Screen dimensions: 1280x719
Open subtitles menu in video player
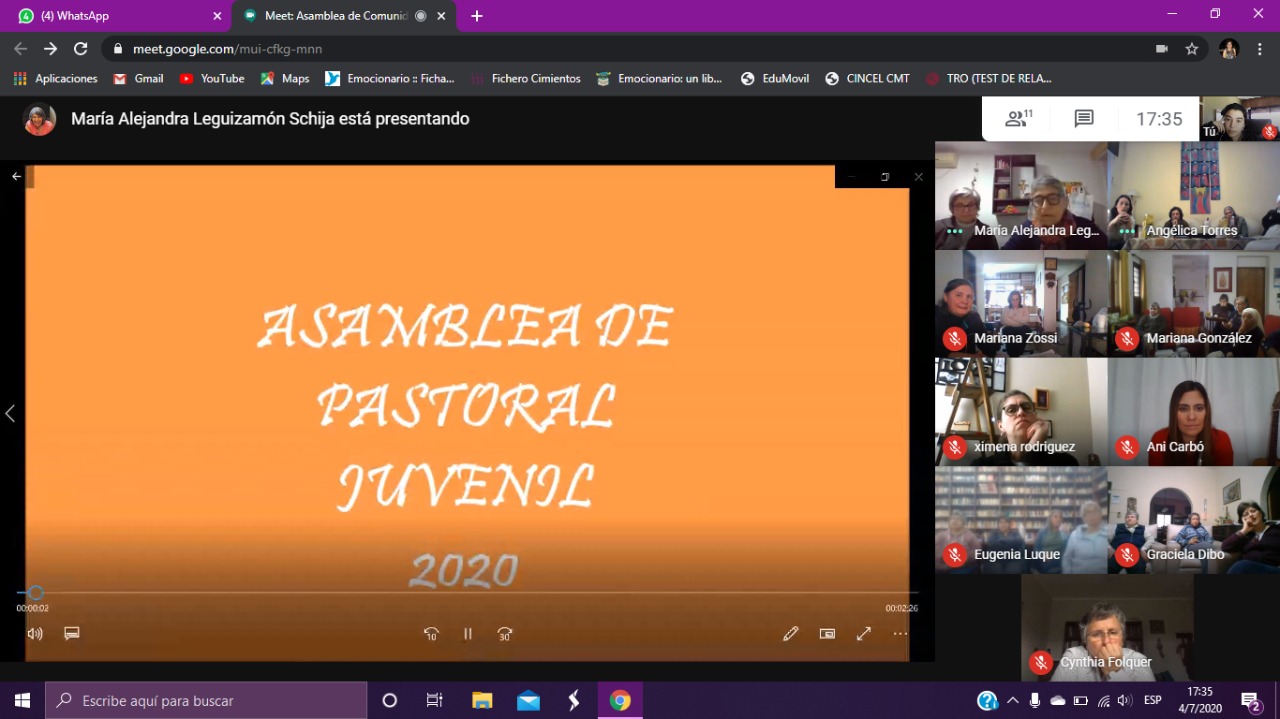click(72, 633)
